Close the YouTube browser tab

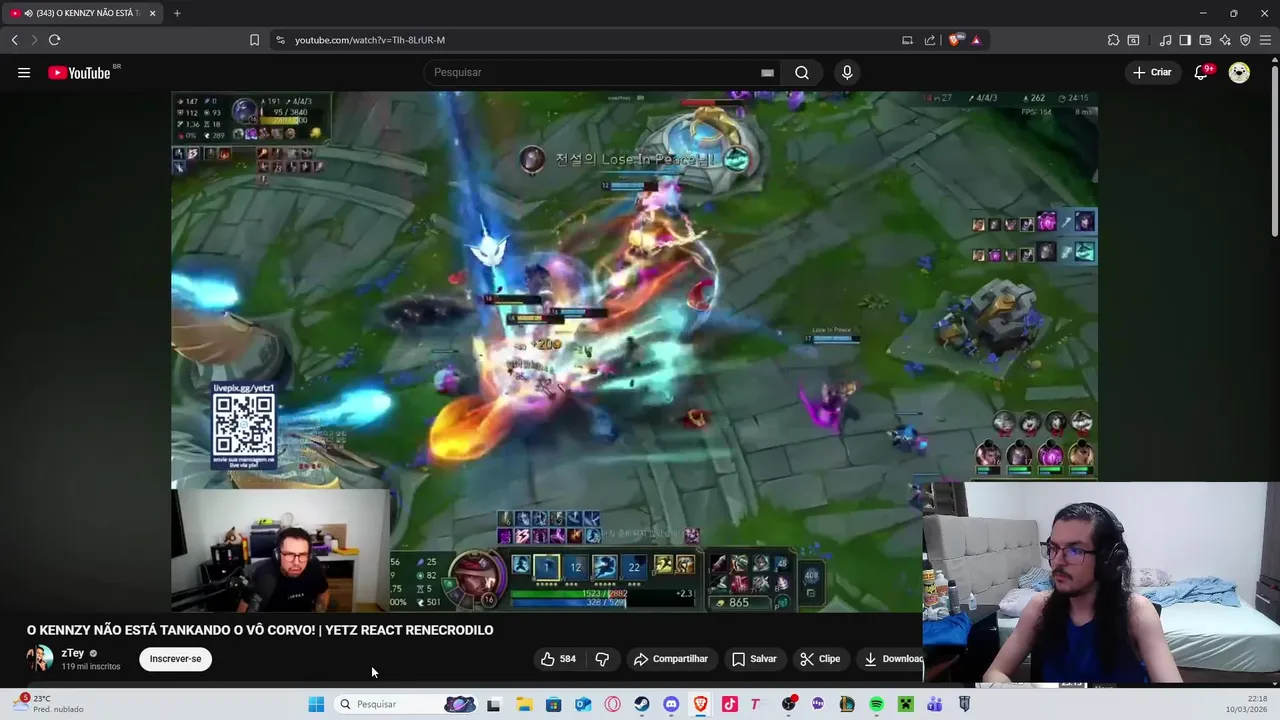[153, 13]
